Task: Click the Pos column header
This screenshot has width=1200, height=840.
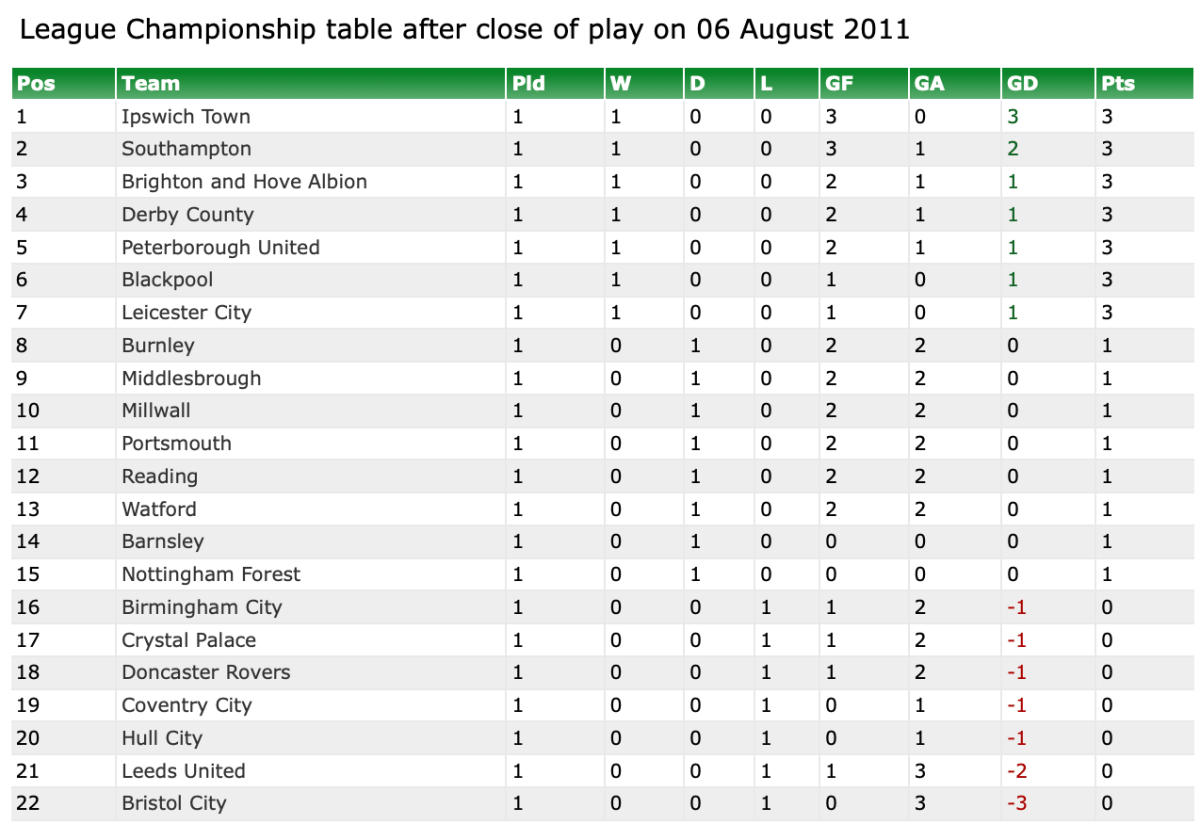Action: pyautogui.click(x=36, y=83)
